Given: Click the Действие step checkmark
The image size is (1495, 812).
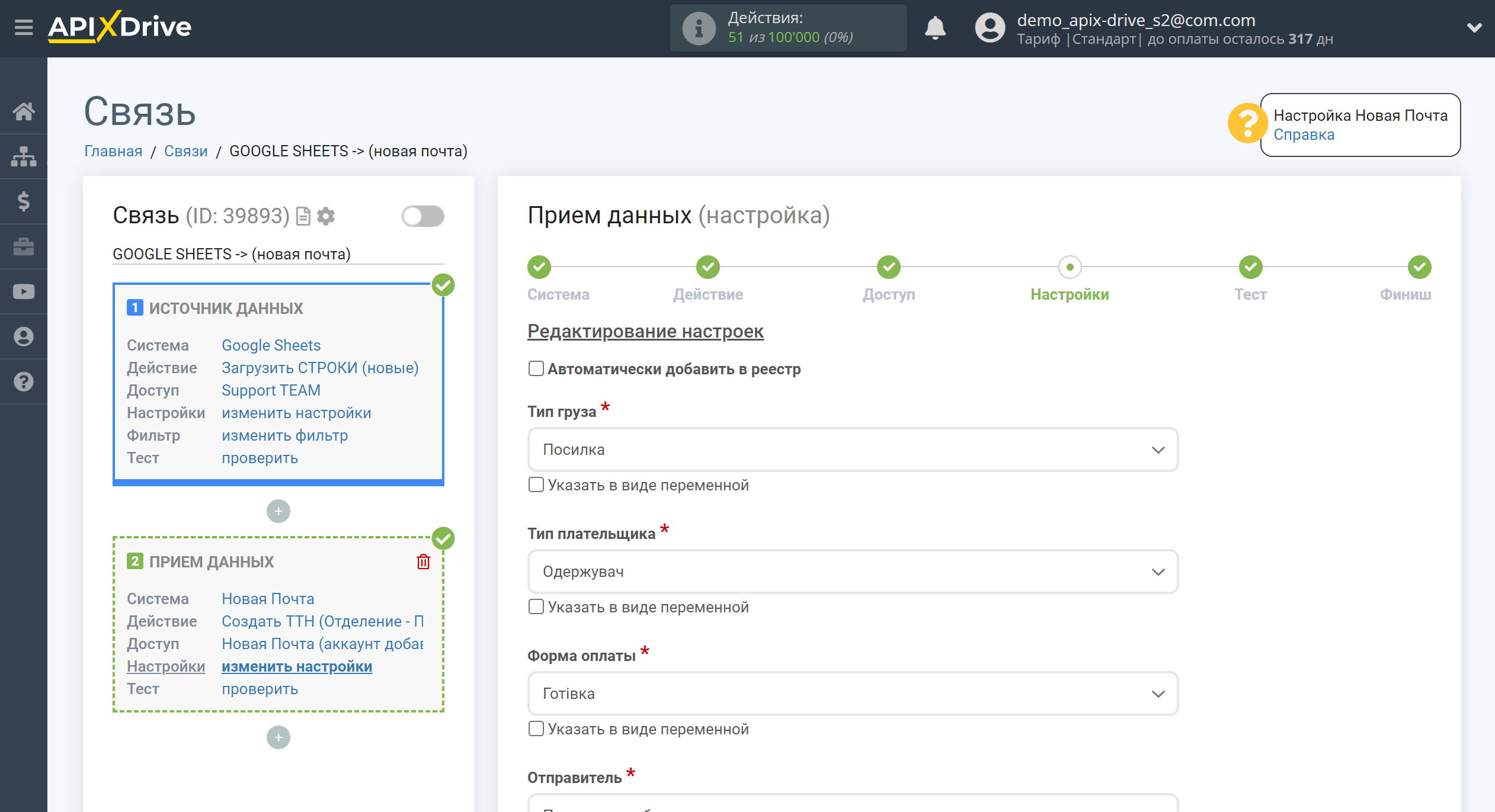Looking at the screenshot, I should click(708, 267).
